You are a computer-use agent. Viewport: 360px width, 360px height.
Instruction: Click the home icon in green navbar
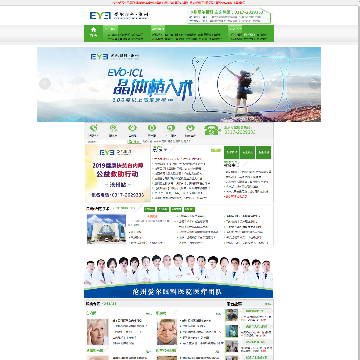(x=93, y=29)
